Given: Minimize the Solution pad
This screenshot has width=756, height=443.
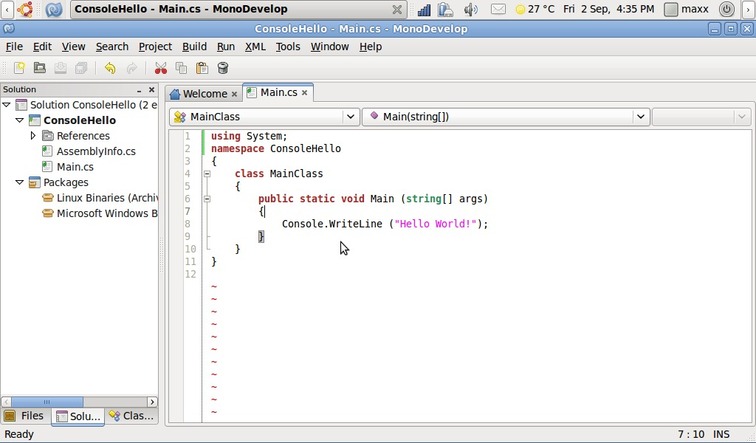Looking at the screenshot, I should 139,90.
